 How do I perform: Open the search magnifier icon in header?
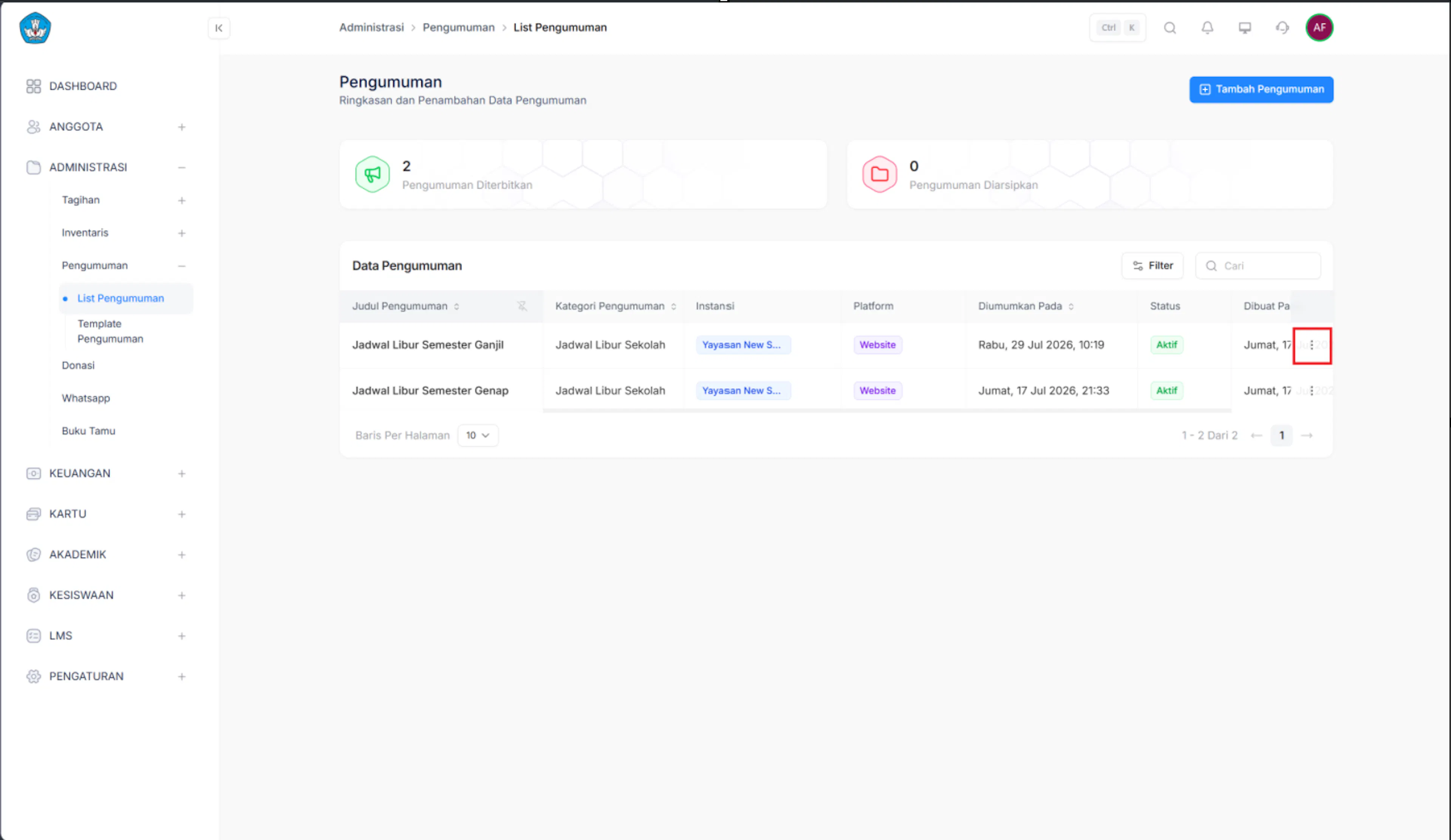pos(1170,28)
